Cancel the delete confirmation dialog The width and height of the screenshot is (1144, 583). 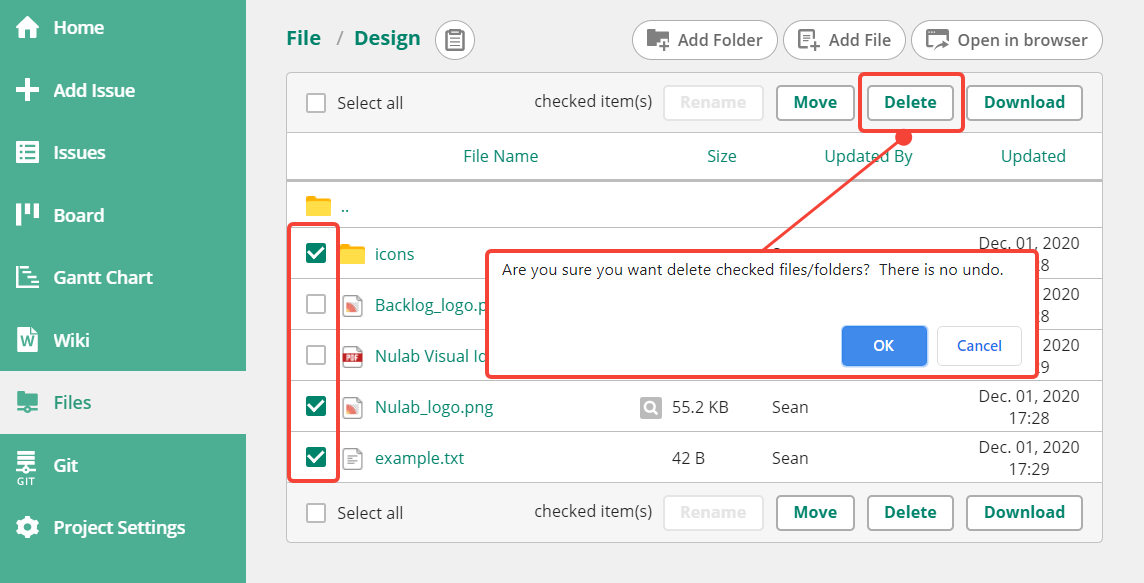click(979, 346)
